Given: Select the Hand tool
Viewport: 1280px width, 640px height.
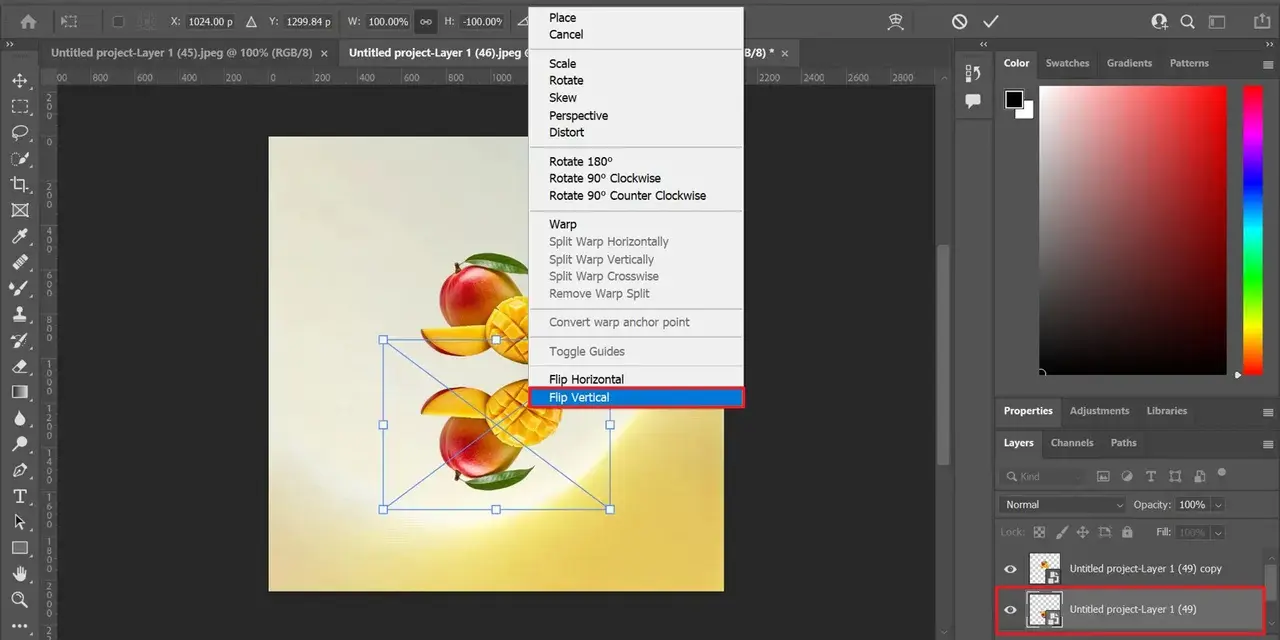Looking at the screenshot, I should [19, 574].
